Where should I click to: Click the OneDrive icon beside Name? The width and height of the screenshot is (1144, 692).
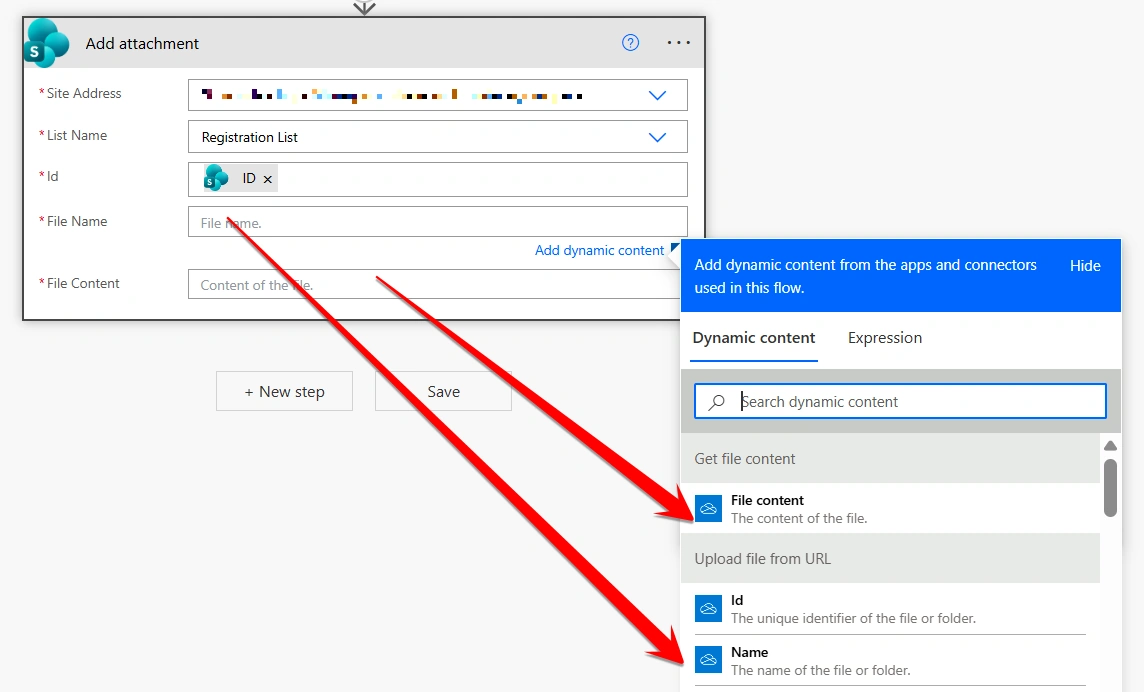[708, 661]
